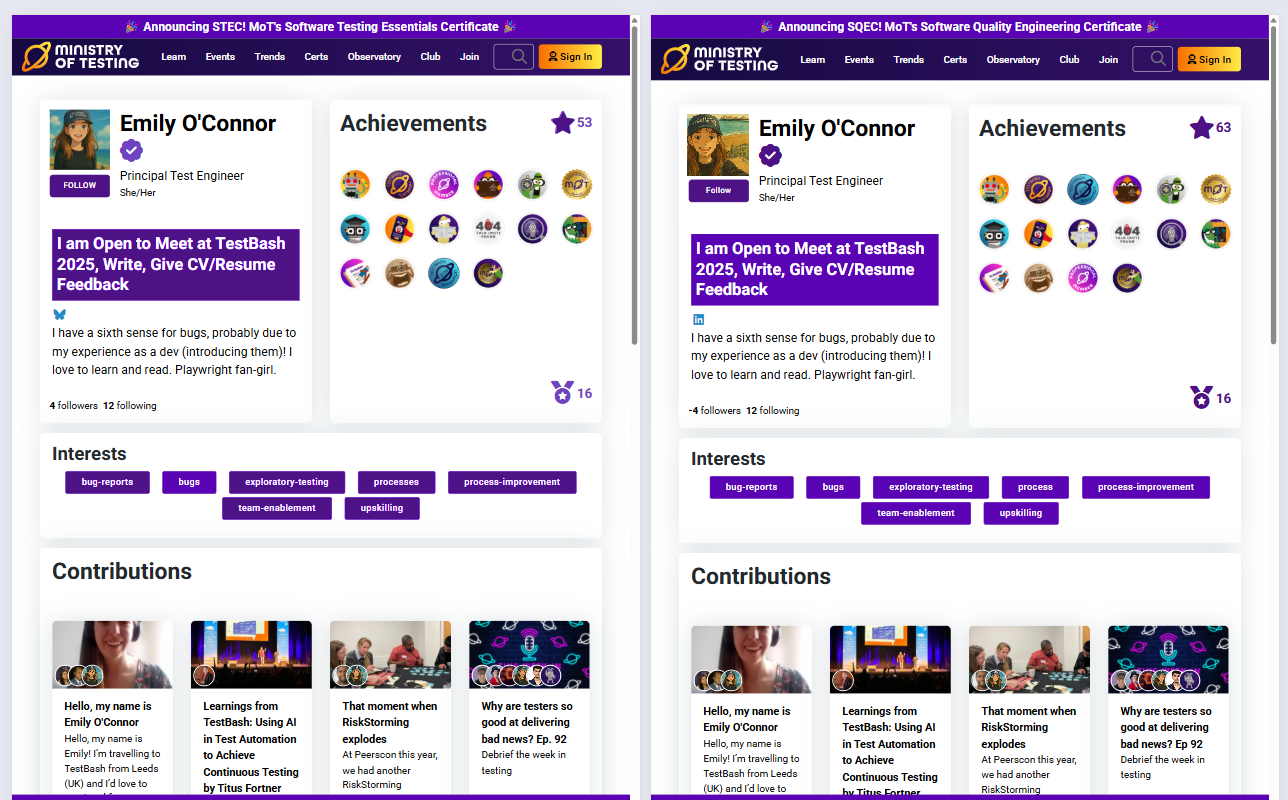Open the Join menu in left window
1288x800 pixels.
[470, 57]
